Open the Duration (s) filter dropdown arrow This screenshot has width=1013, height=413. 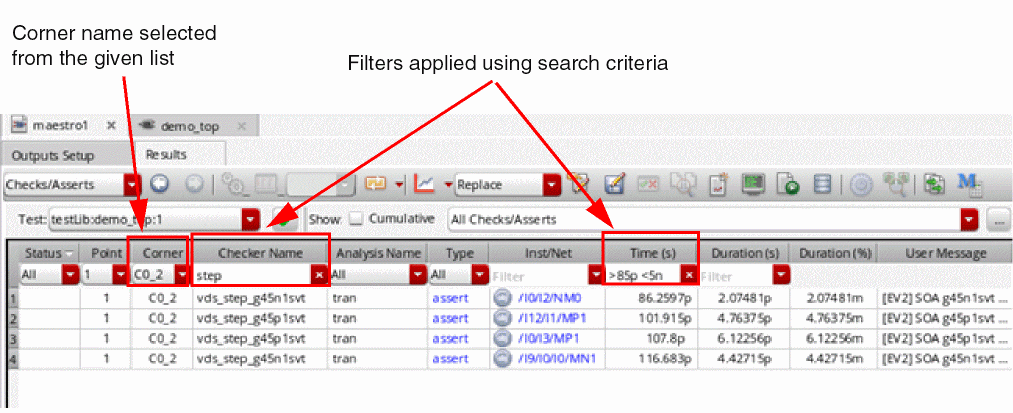tap(782, 275)
